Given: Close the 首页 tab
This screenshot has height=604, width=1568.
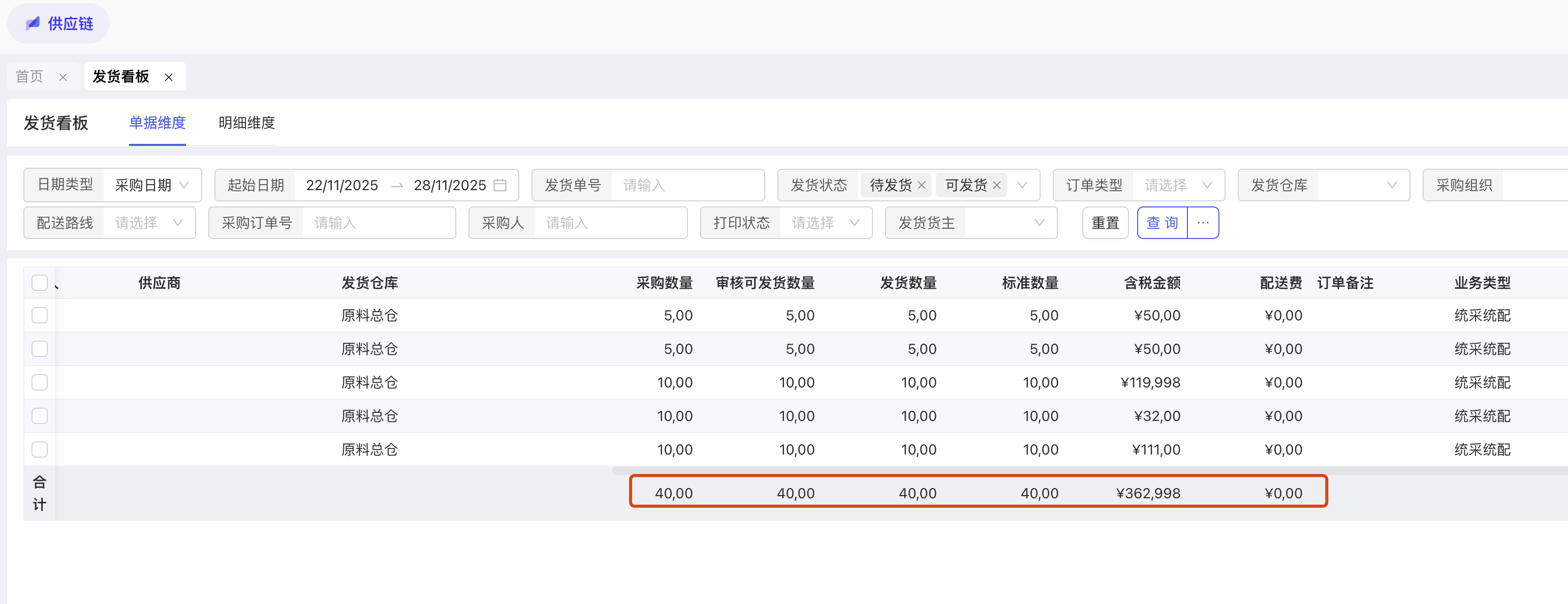Looking at the screenshot, I should click(62, 77).
